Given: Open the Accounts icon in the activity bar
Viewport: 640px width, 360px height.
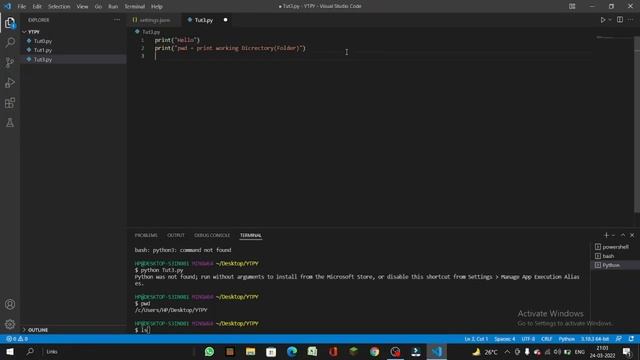Looking at the screenshot, I should [x=10, y=304].
